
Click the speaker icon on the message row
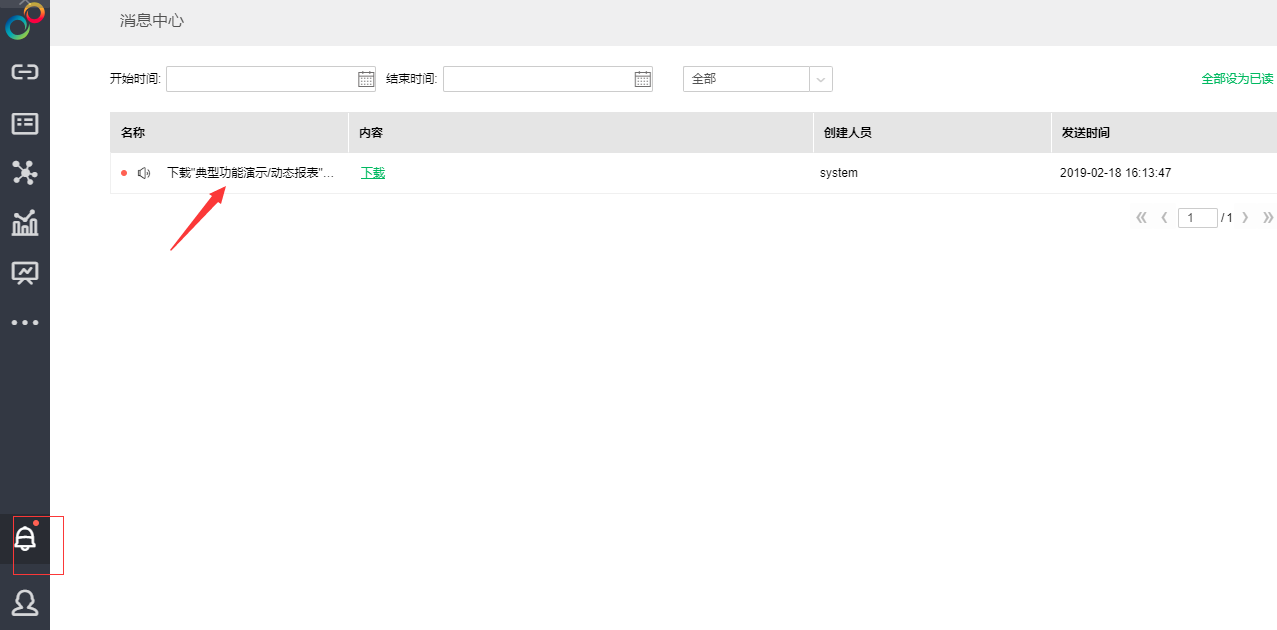tap(143, 172)
